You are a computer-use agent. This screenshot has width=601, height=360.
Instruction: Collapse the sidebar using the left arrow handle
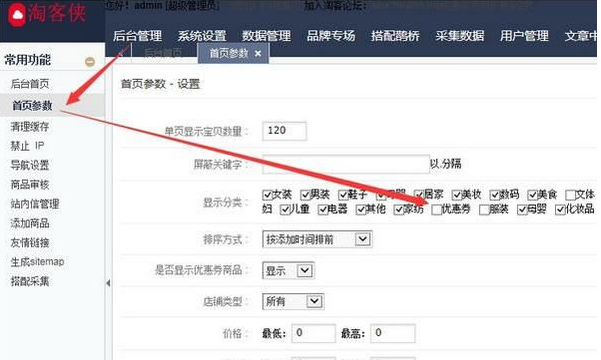pyautogui.click(x=108, y=283)
